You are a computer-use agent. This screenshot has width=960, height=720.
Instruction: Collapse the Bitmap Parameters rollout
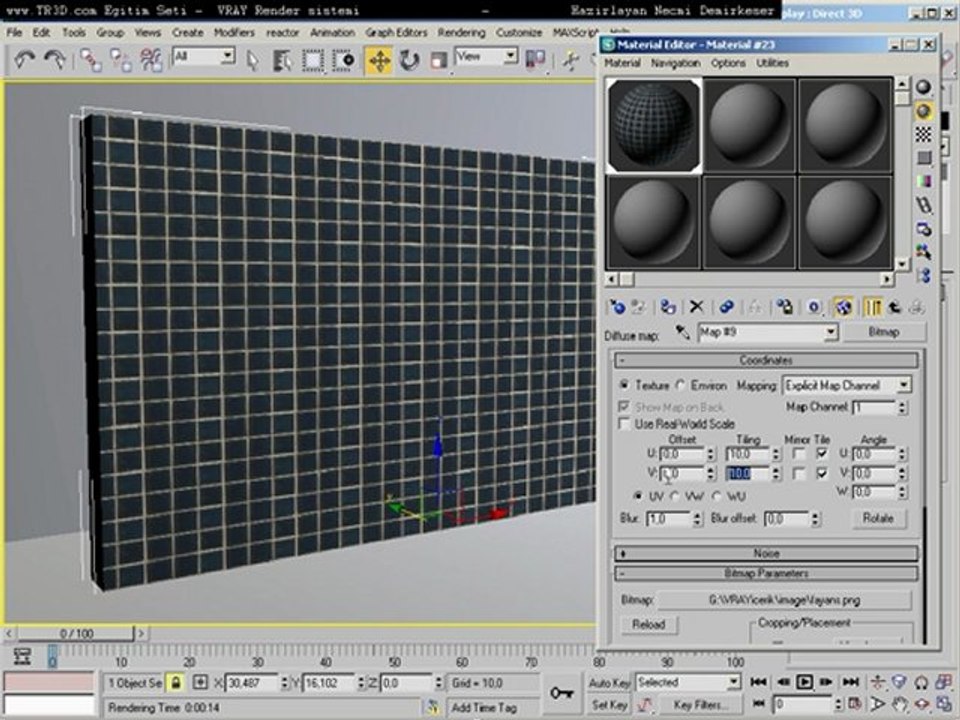click(x=766, y=574)
